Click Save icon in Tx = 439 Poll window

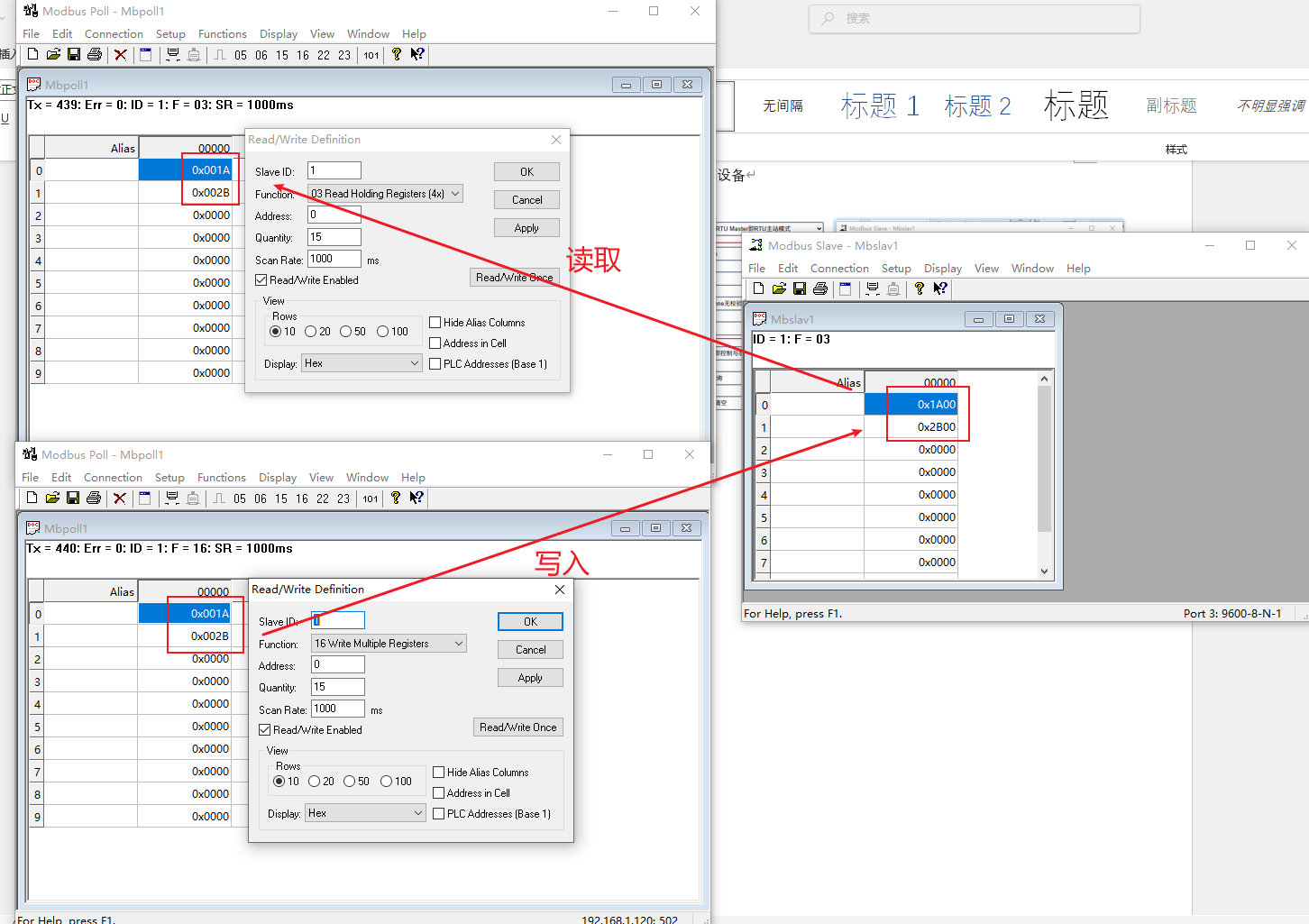pos(74,55)
